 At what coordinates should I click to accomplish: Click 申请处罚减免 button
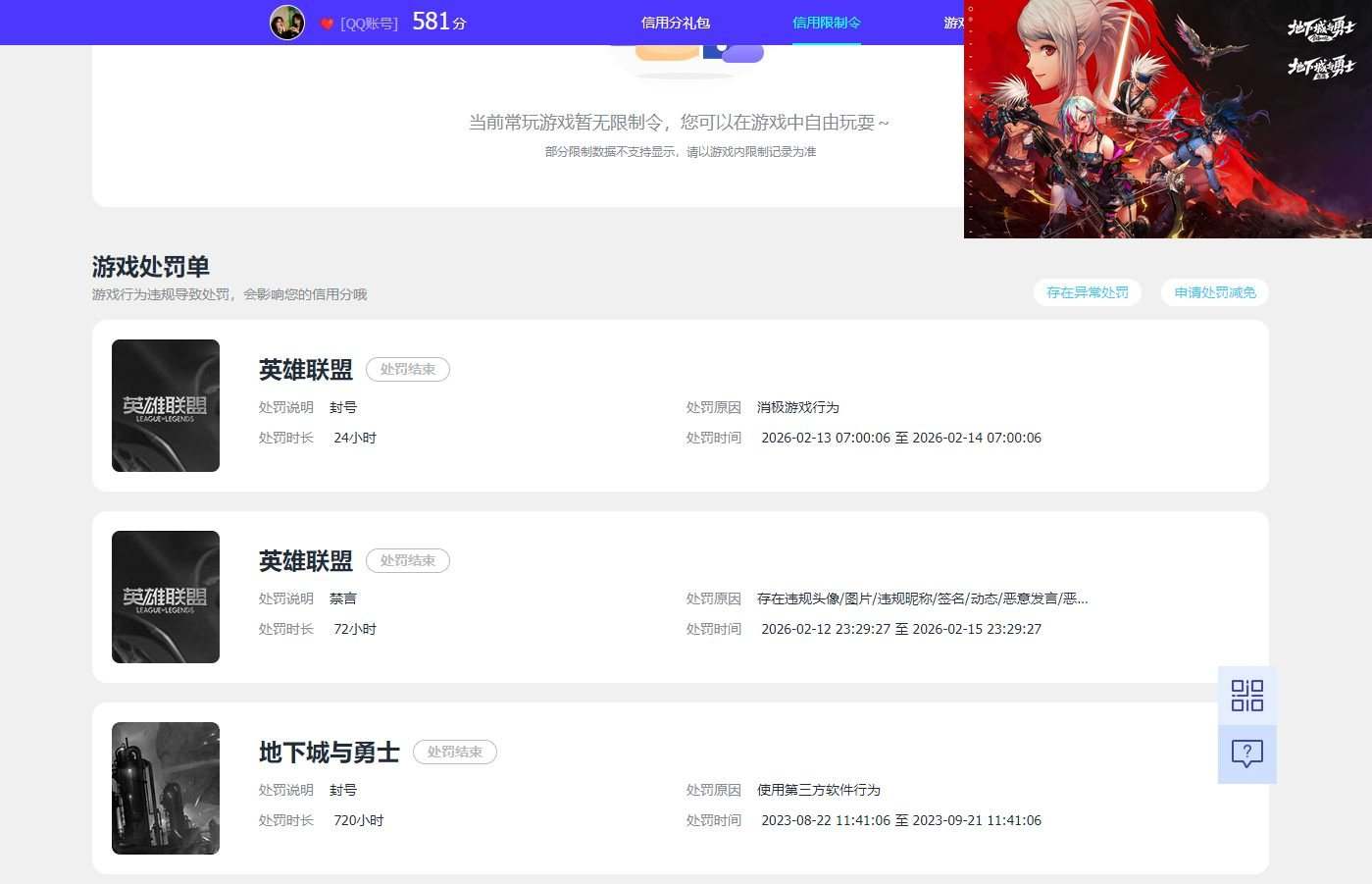[1215, 292]
